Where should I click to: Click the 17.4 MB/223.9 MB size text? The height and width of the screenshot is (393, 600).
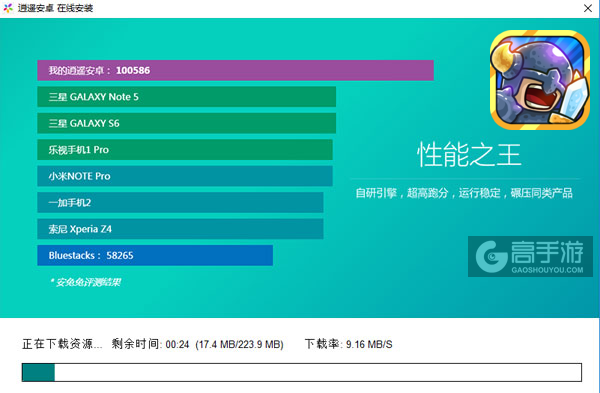pyautogui.click(x=240, y=344)
